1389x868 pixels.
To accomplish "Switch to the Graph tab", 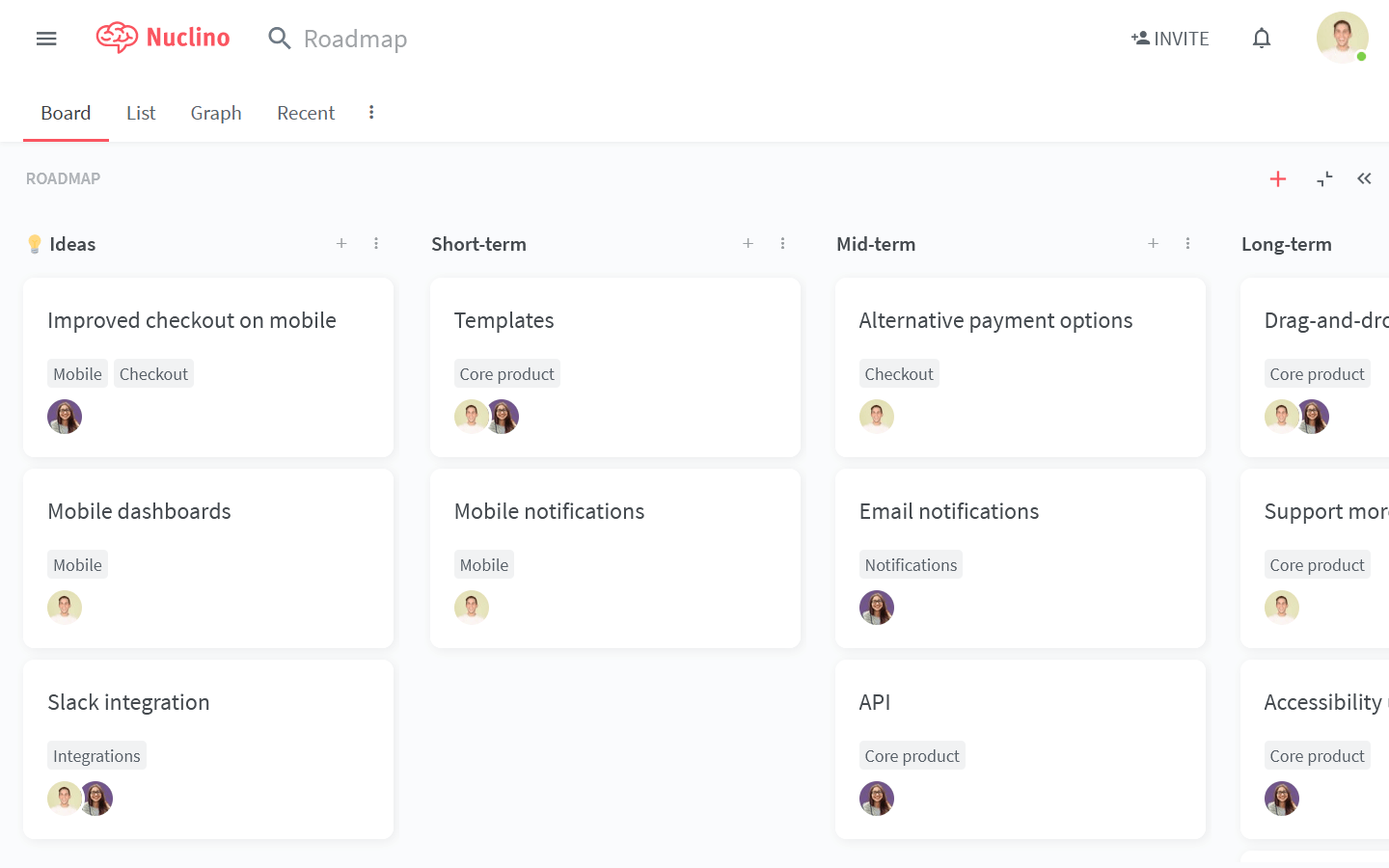I will tap(216, 113).
